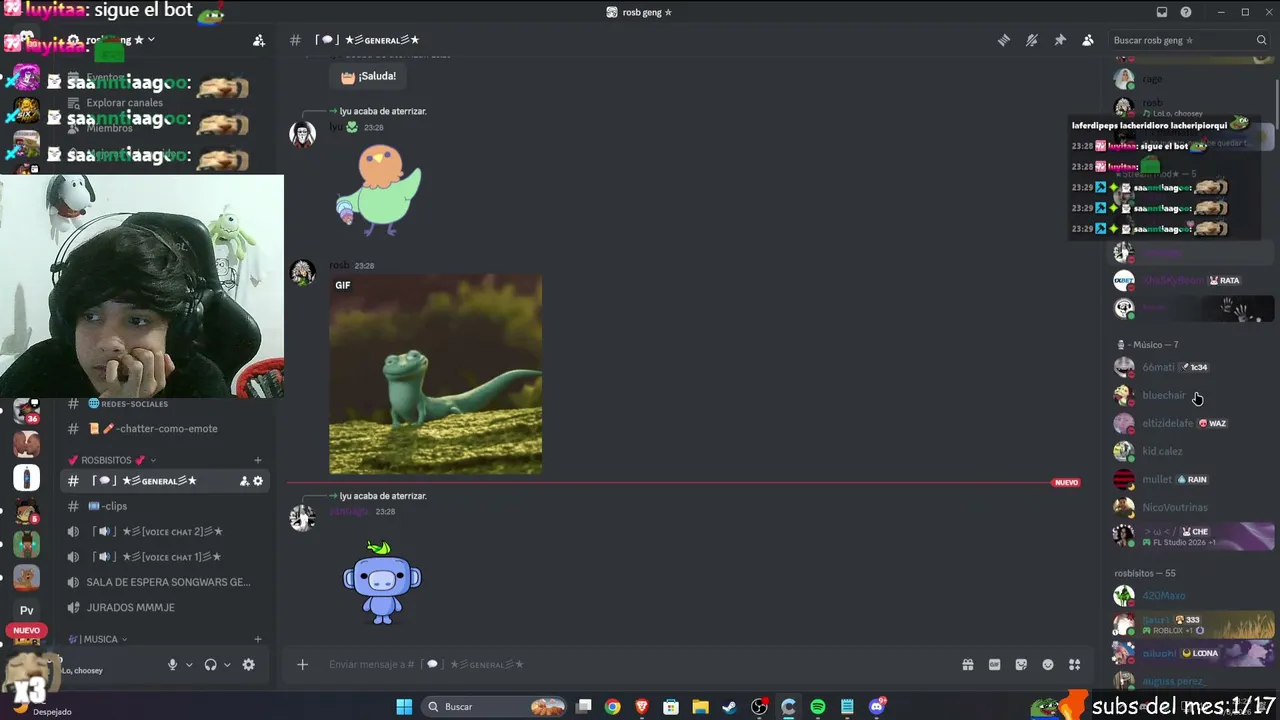Open File Explorer from the taskbar
Image resolution: width=1280 pixels, height=720 pixels.
point(700,707)
